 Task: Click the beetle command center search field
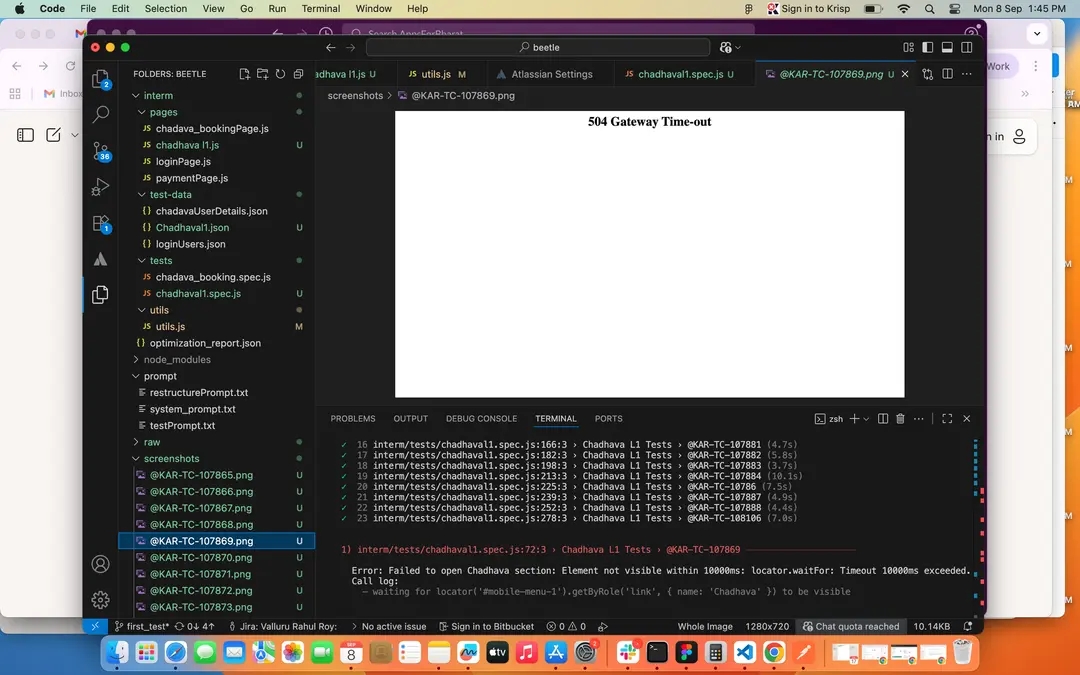tap(538, 47)
